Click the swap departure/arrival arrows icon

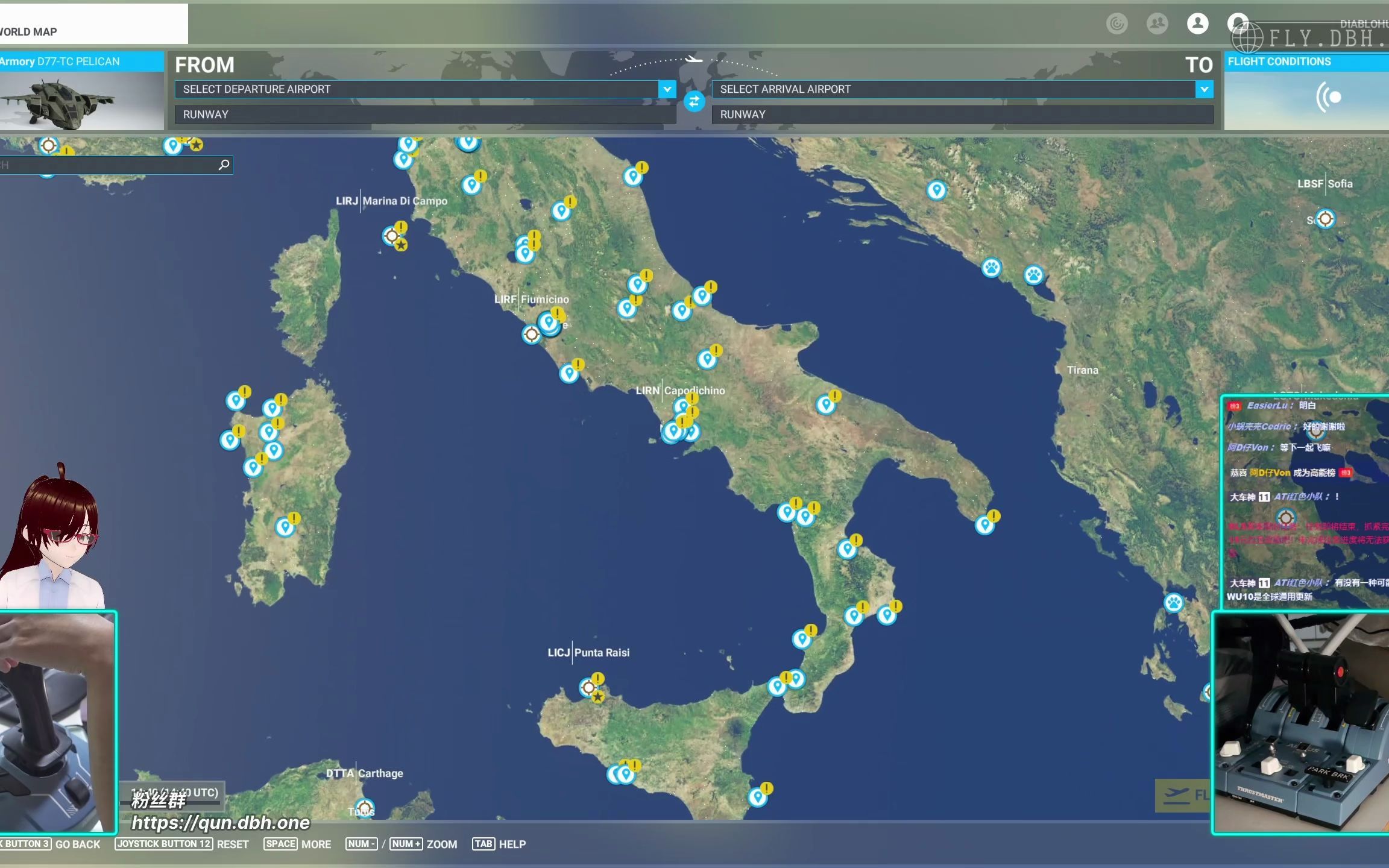click(694, 101)
